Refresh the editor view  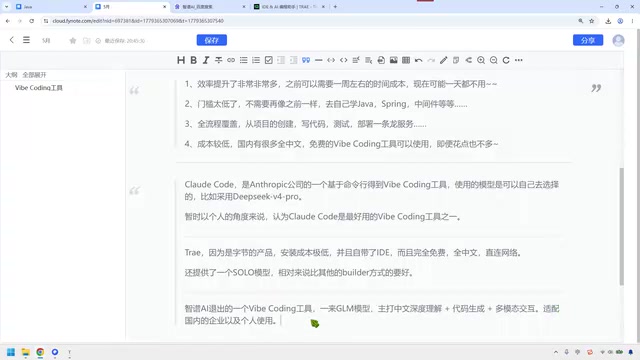506,60
